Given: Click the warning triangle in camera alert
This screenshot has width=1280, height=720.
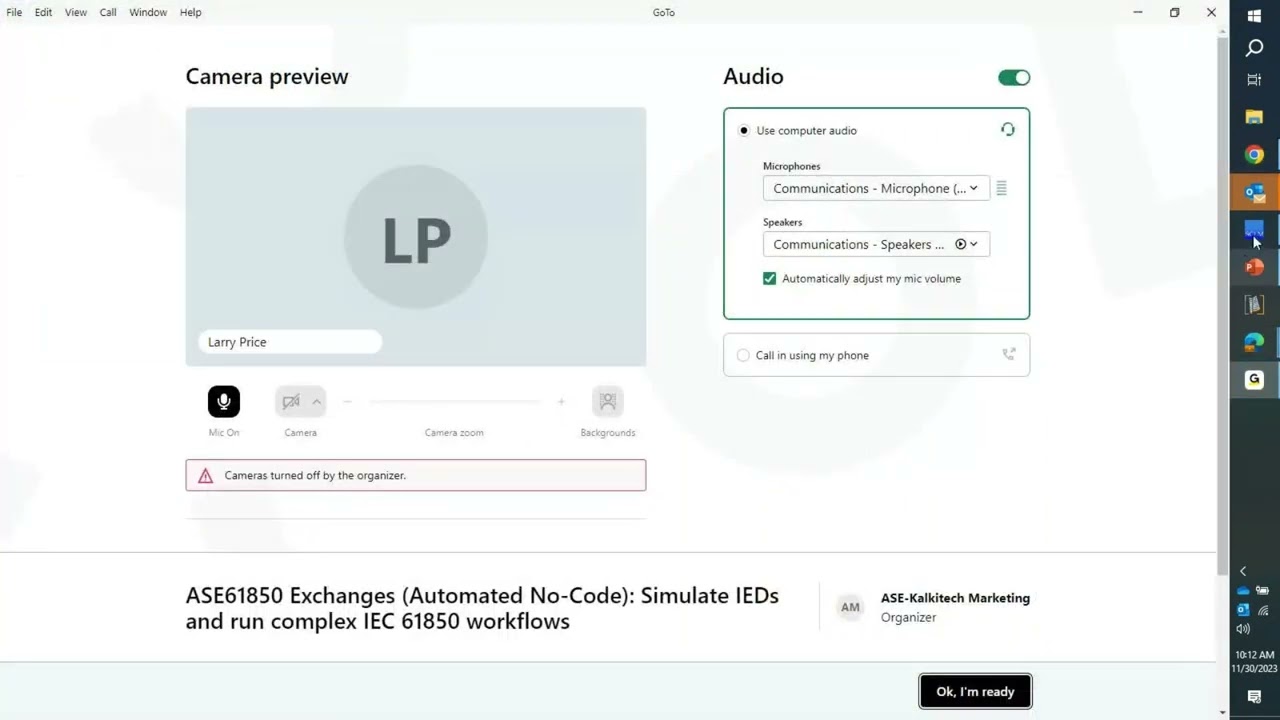Looking at the screenshot, I should tap(205, 476).
